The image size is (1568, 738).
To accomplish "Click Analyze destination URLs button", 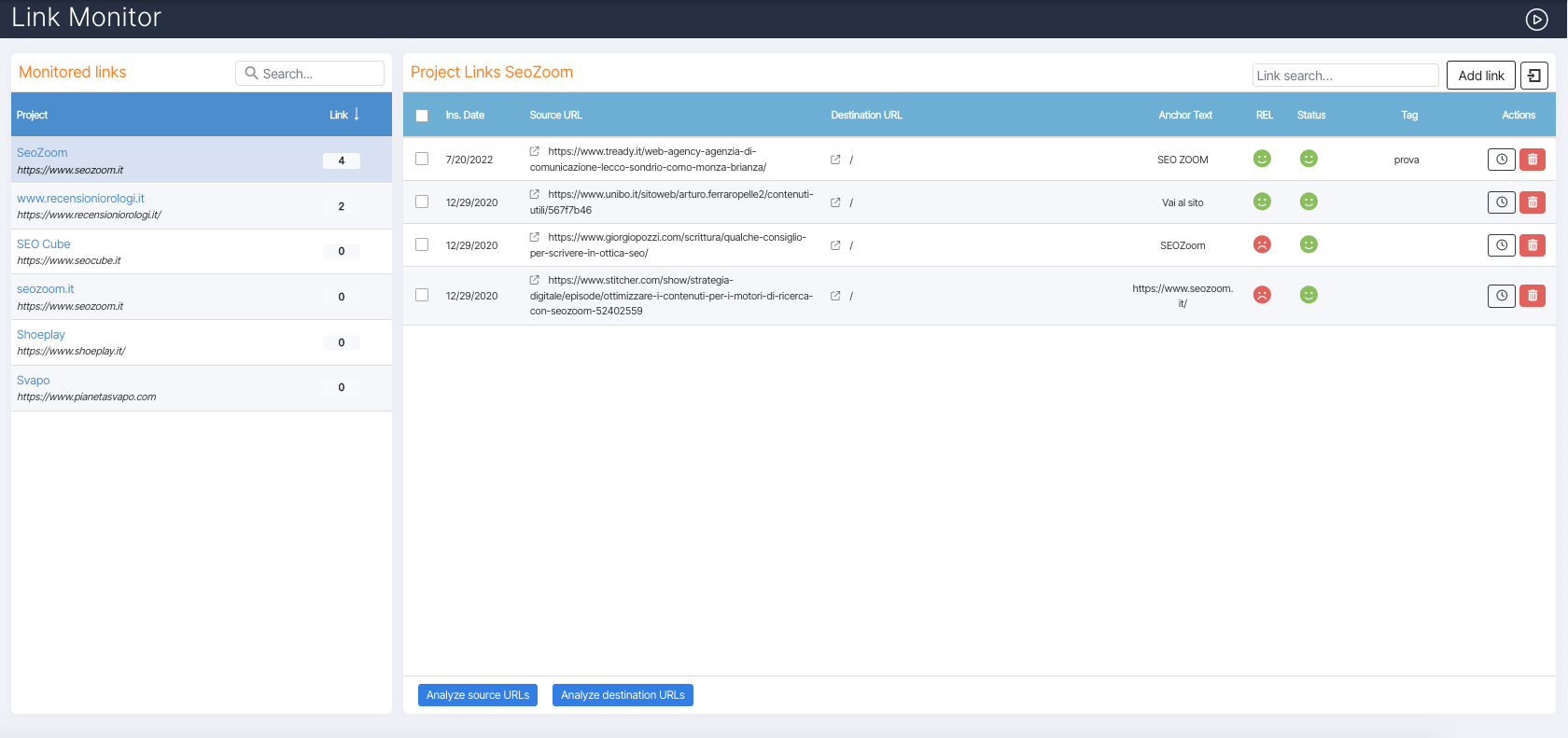I will tap(623, 695).
